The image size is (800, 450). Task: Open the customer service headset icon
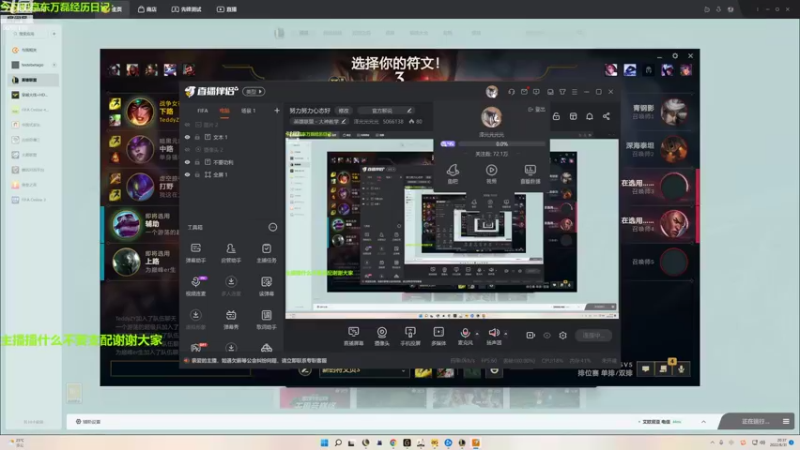pyautogui.click(x=511, y=92)
